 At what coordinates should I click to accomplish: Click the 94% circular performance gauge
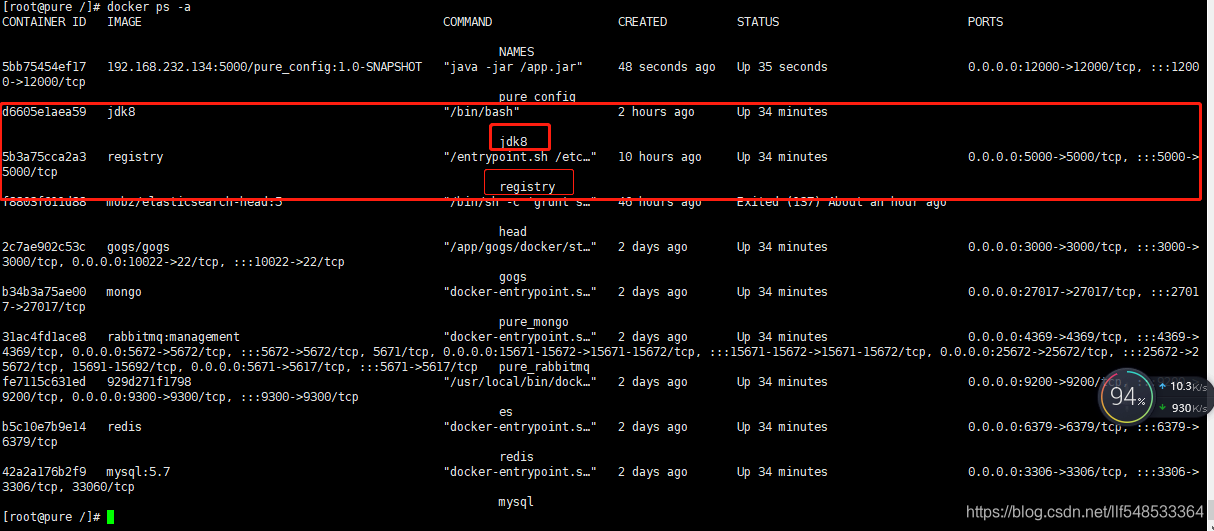(1125, 398)
